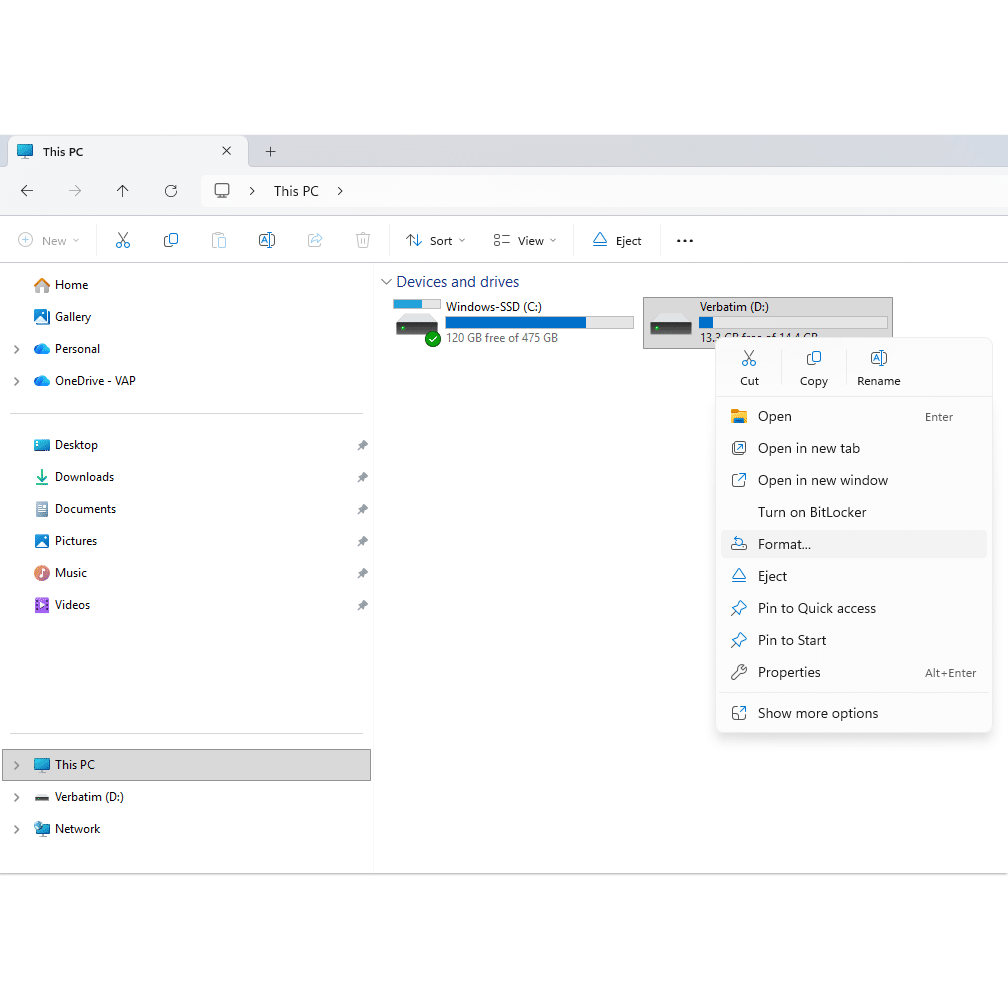This screenshot has width=1008, height=1008.
Task: Expand the Verbatim (D:) tree node
Action: [17, 797]
